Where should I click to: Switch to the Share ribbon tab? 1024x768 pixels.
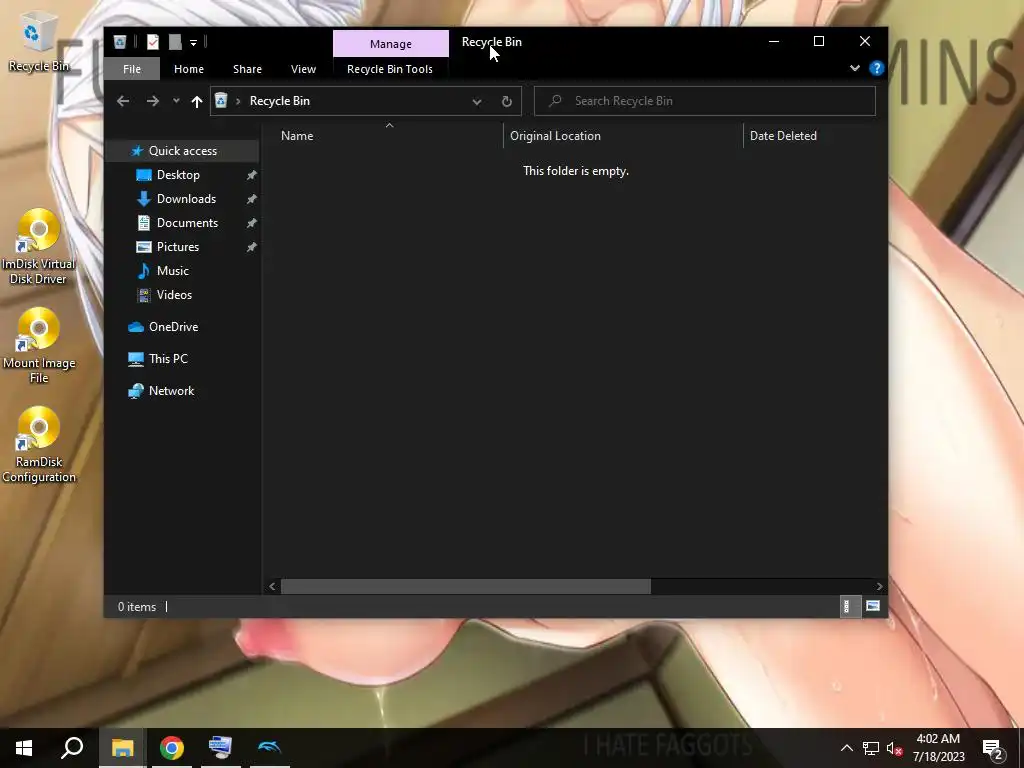[248, 69]
